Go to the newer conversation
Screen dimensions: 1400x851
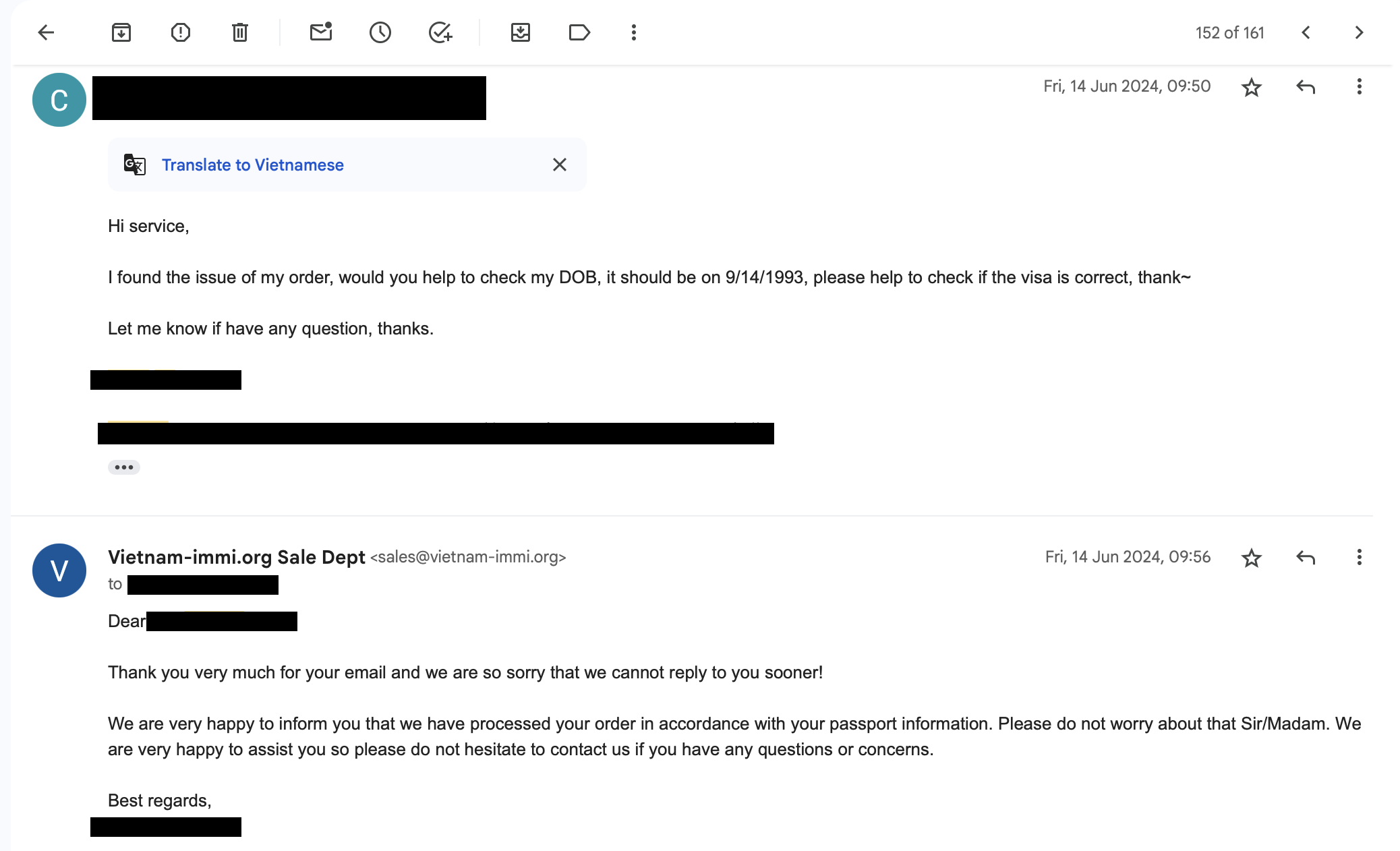[x=1306, y=32]
